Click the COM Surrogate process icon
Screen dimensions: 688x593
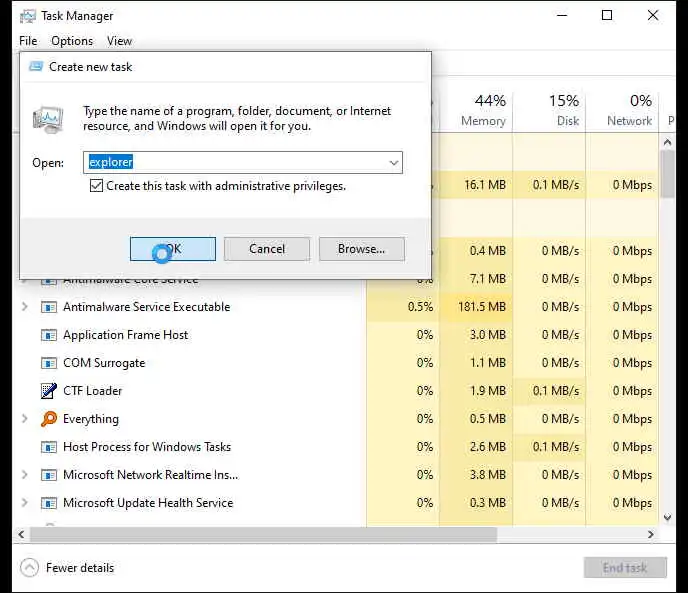[x=49, y=363]
